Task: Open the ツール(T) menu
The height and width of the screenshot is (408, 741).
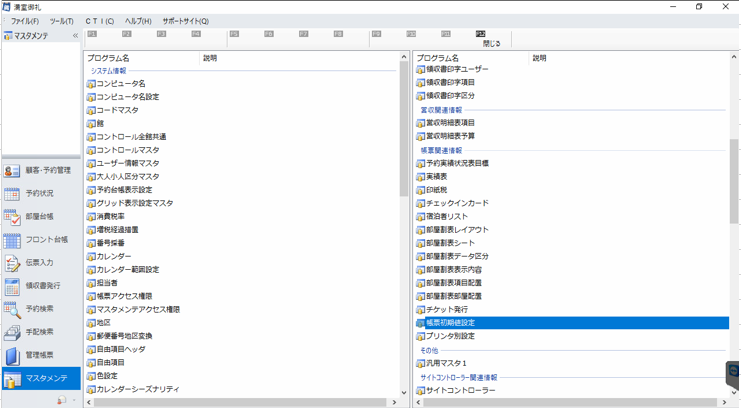Action: coord(62,21)
